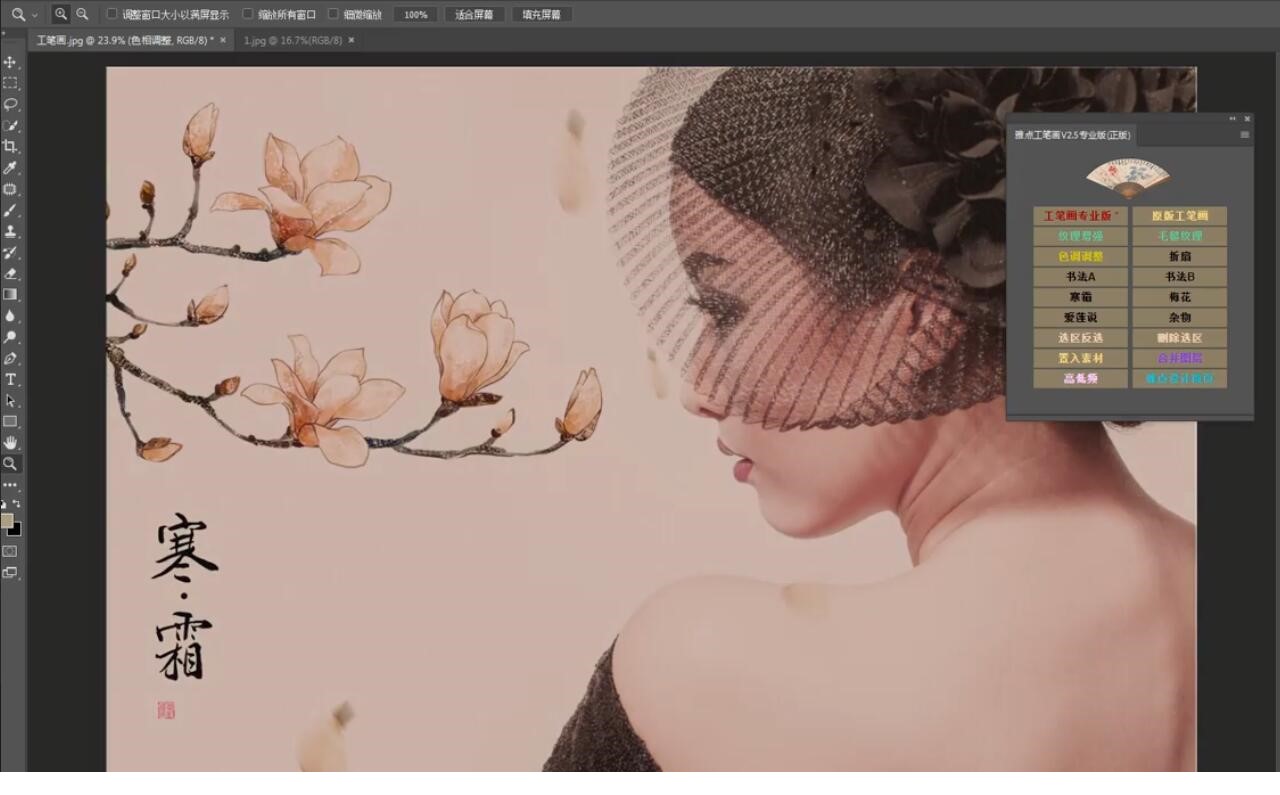Select the Lasso tool

[x=10, y=104]
